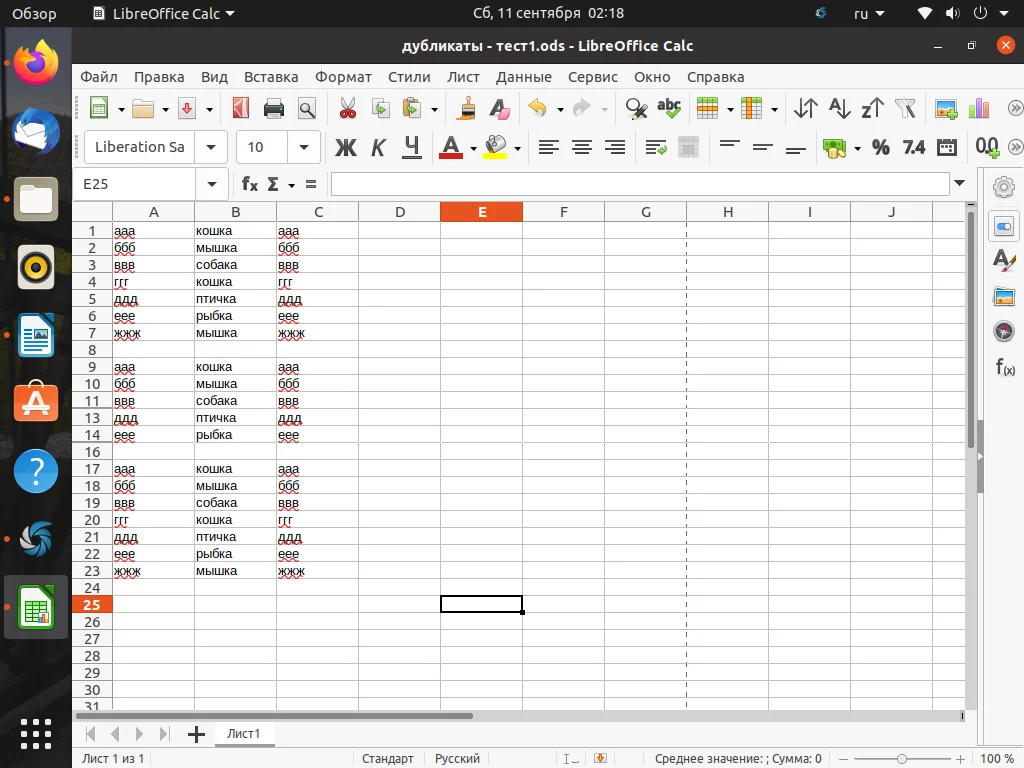Toggle merge cells for selection
1024x768 pixels.
[689, 147]
